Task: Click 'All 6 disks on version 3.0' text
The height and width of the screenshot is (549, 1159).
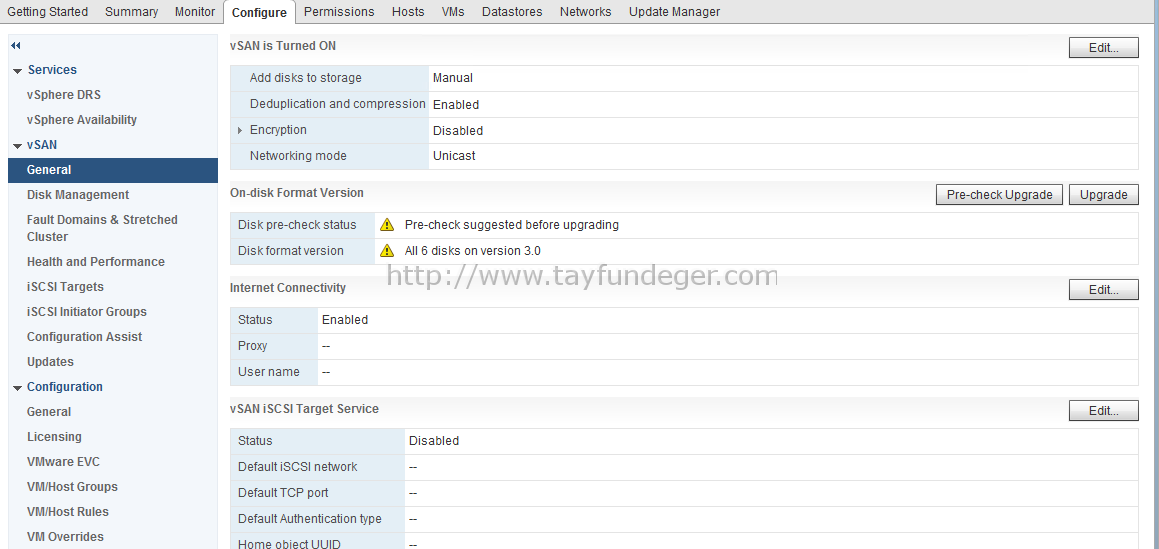Action: click(472, 251)
